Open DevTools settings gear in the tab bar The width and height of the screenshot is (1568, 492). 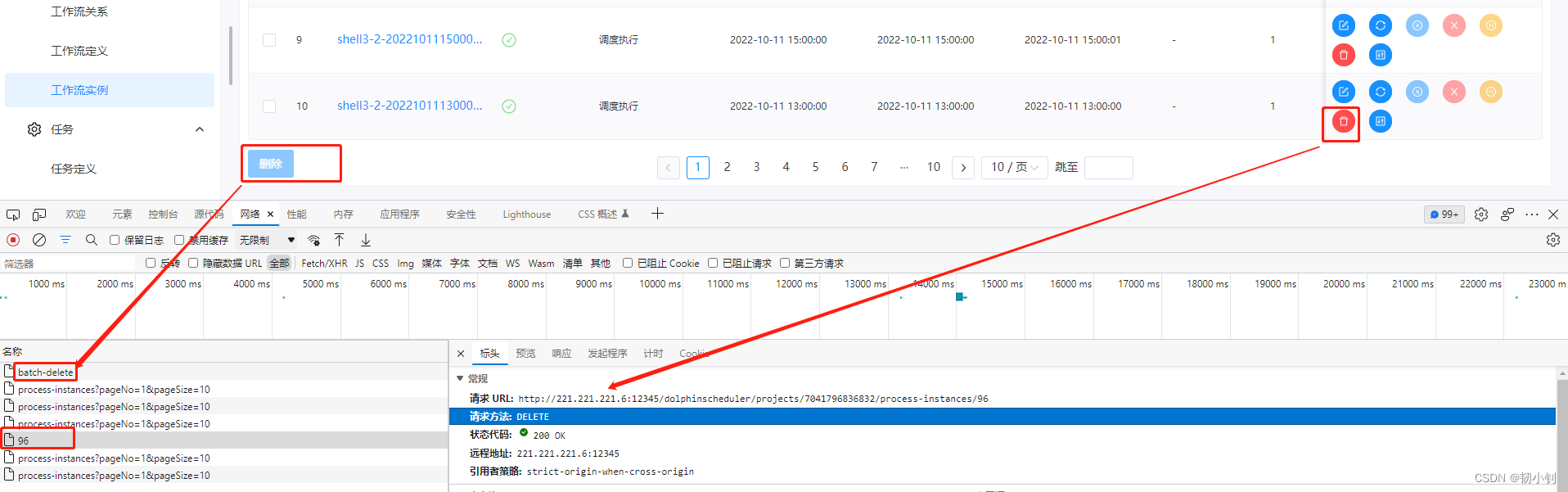[1481, 214]
